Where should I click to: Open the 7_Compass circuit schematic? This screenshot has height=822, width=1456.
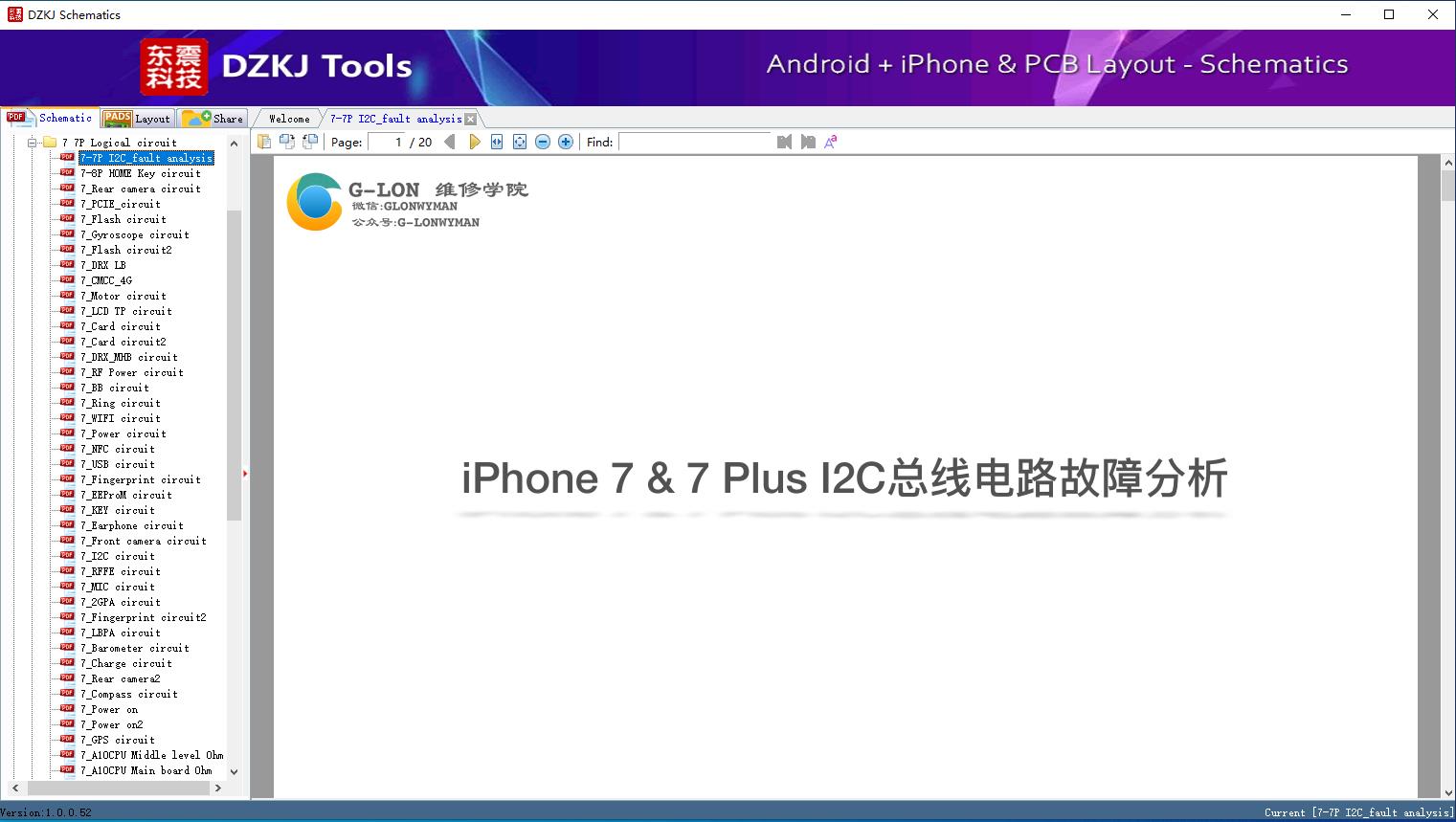129,694
